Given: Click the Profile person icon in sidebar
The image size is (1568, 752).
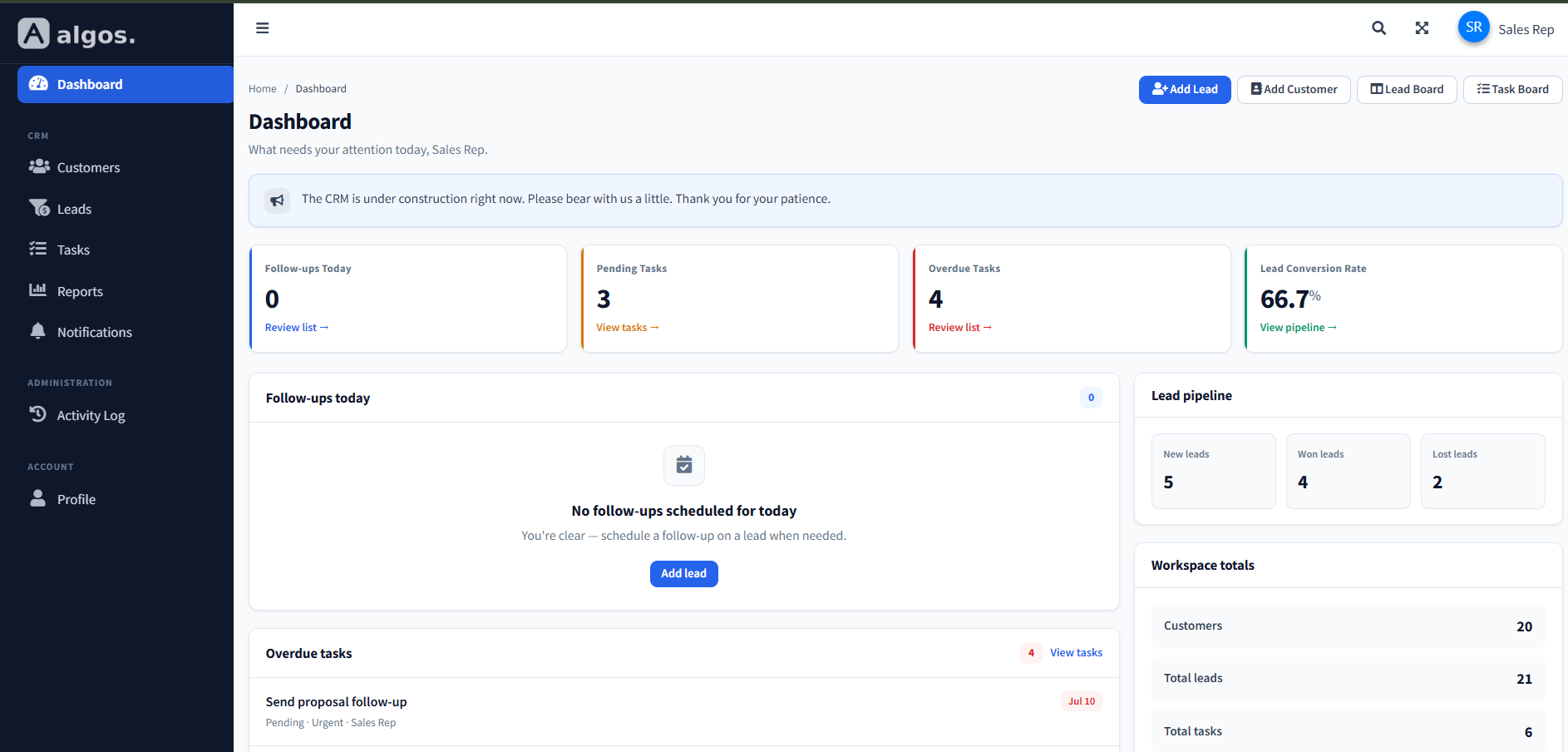Looking at the screenshot, I should point(38,498).
